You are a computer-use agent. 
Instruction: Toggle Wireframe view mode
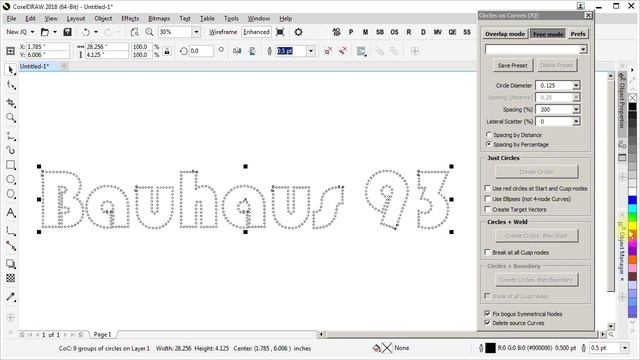click(x=223, y=32)
